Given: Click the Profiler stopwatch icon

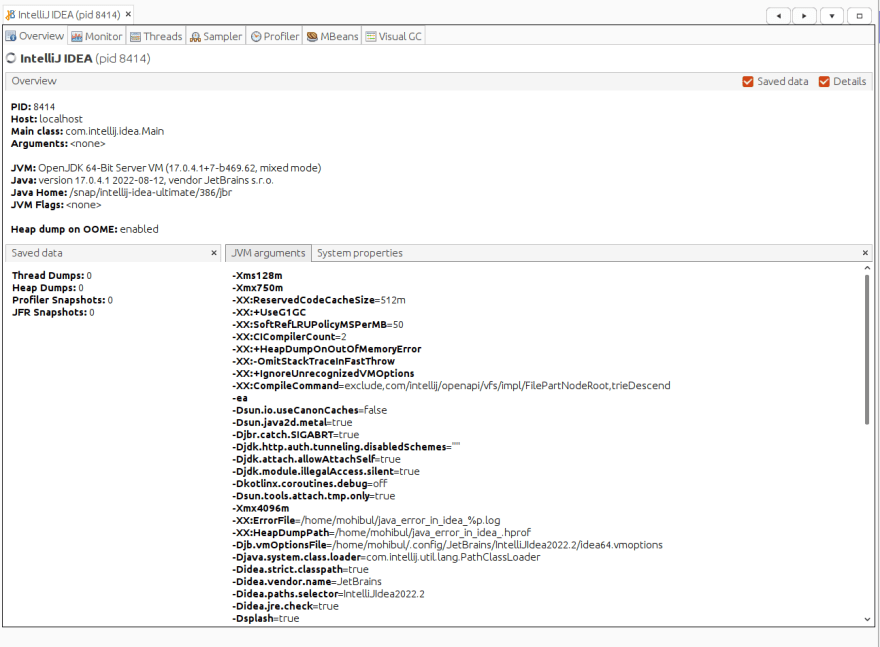Looking at the screenshot, I should coord(256,37).
